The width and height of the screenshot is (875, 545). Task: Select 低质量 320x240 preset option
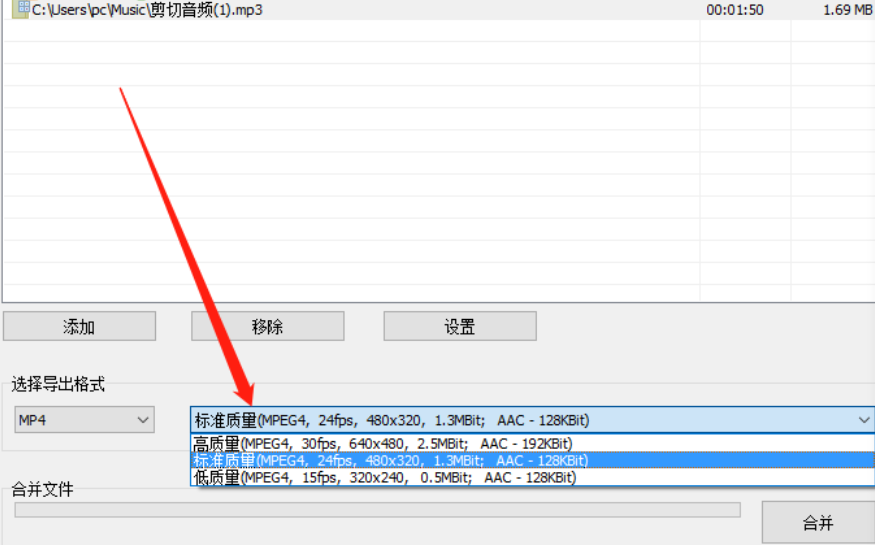tap(532, 478)
